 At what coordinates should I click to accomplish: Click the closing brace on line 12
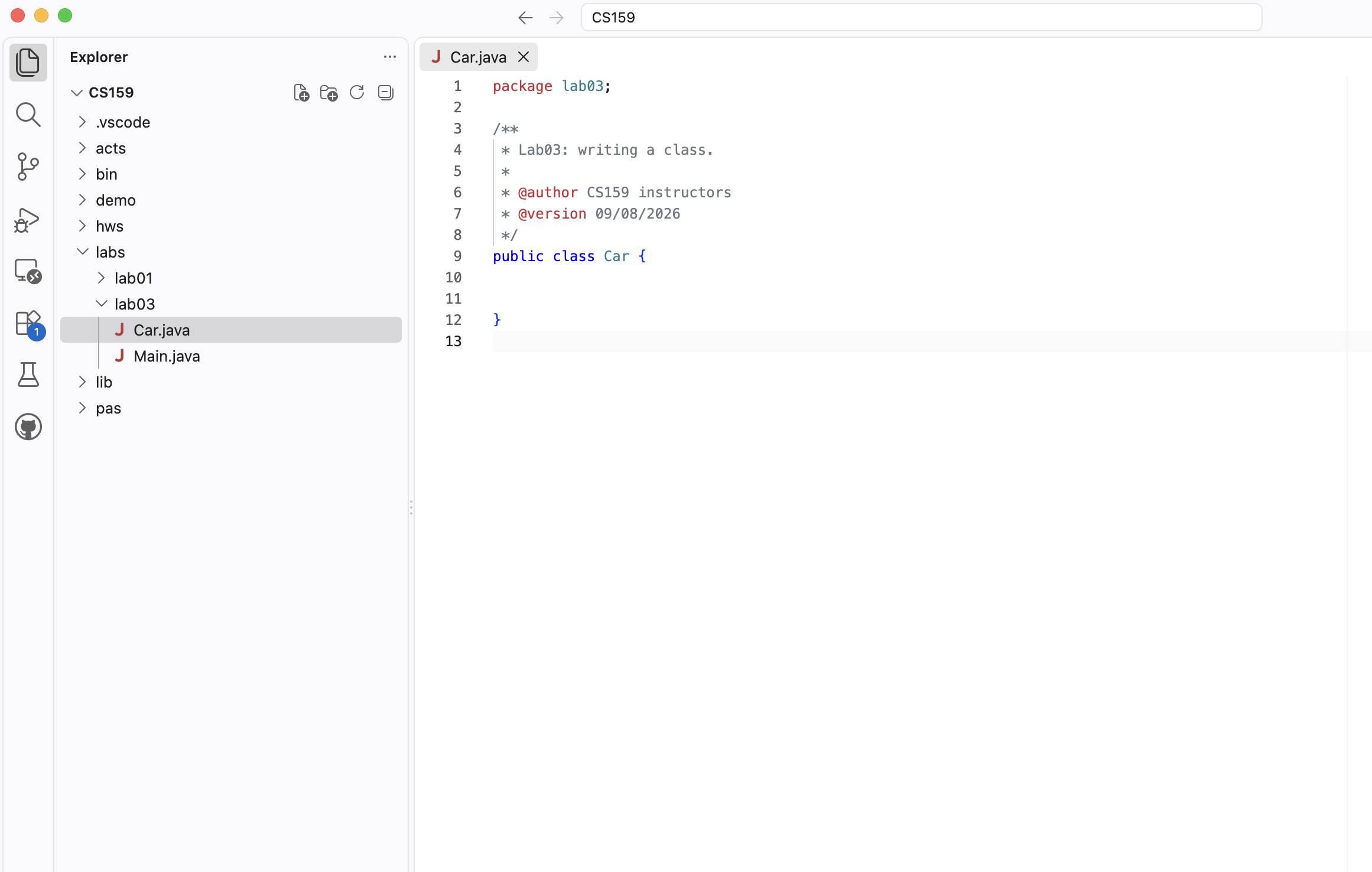(x=497, y=320)
